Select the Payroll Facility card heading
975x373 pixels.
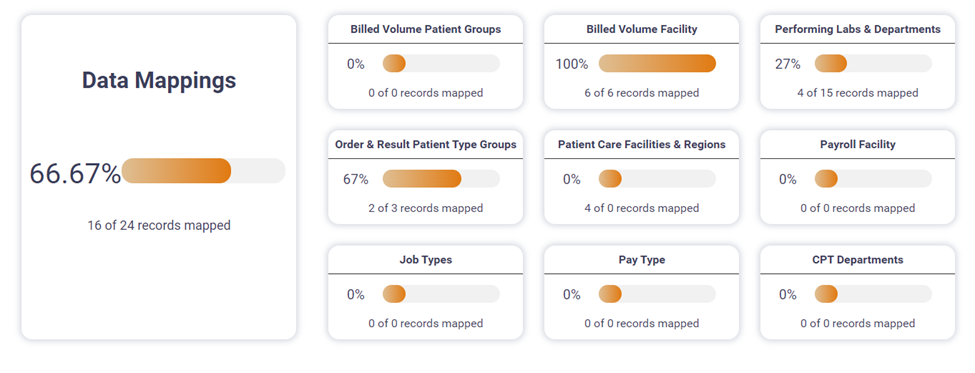pos(857,144)
